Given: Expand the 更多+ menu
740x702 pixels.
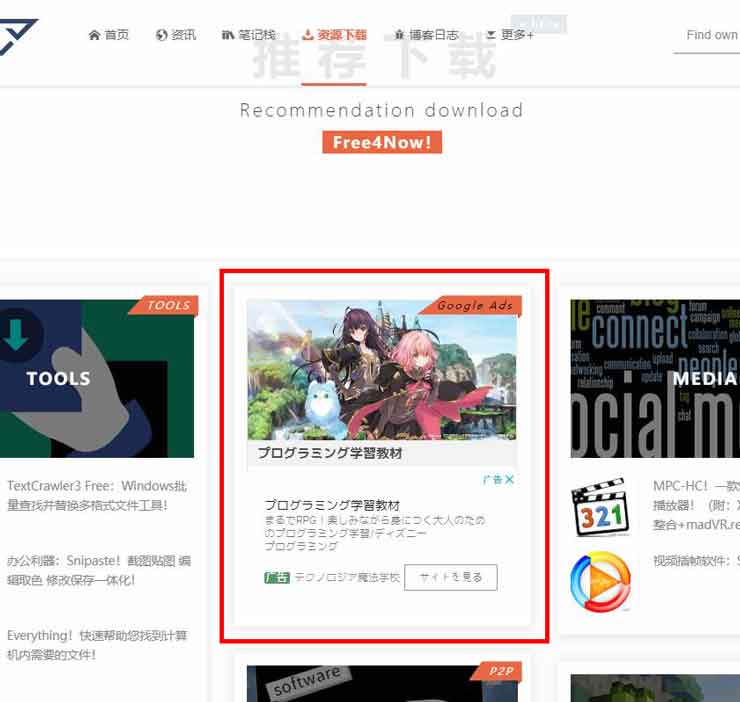Looking at the screenshot, I should (x=510, y=35).
